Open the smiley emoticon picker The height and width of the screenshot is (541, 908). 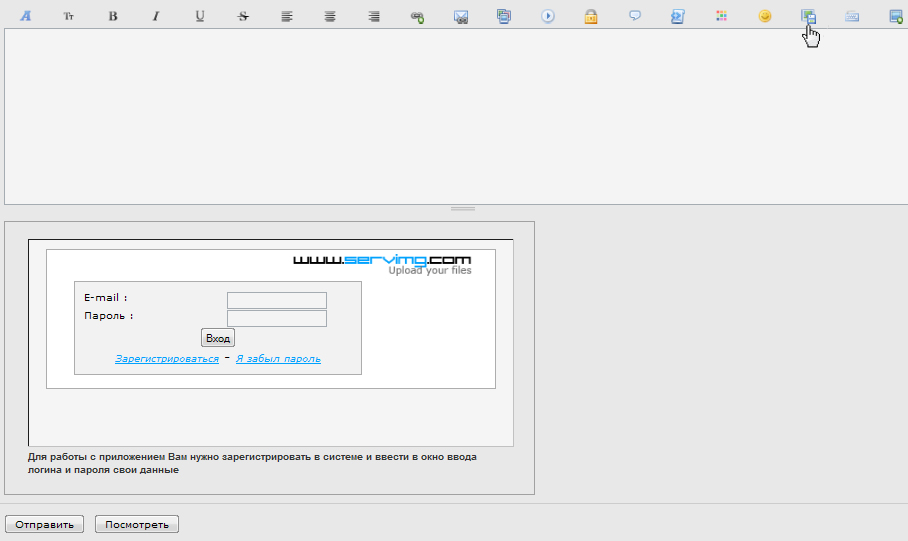coord(765,17)
